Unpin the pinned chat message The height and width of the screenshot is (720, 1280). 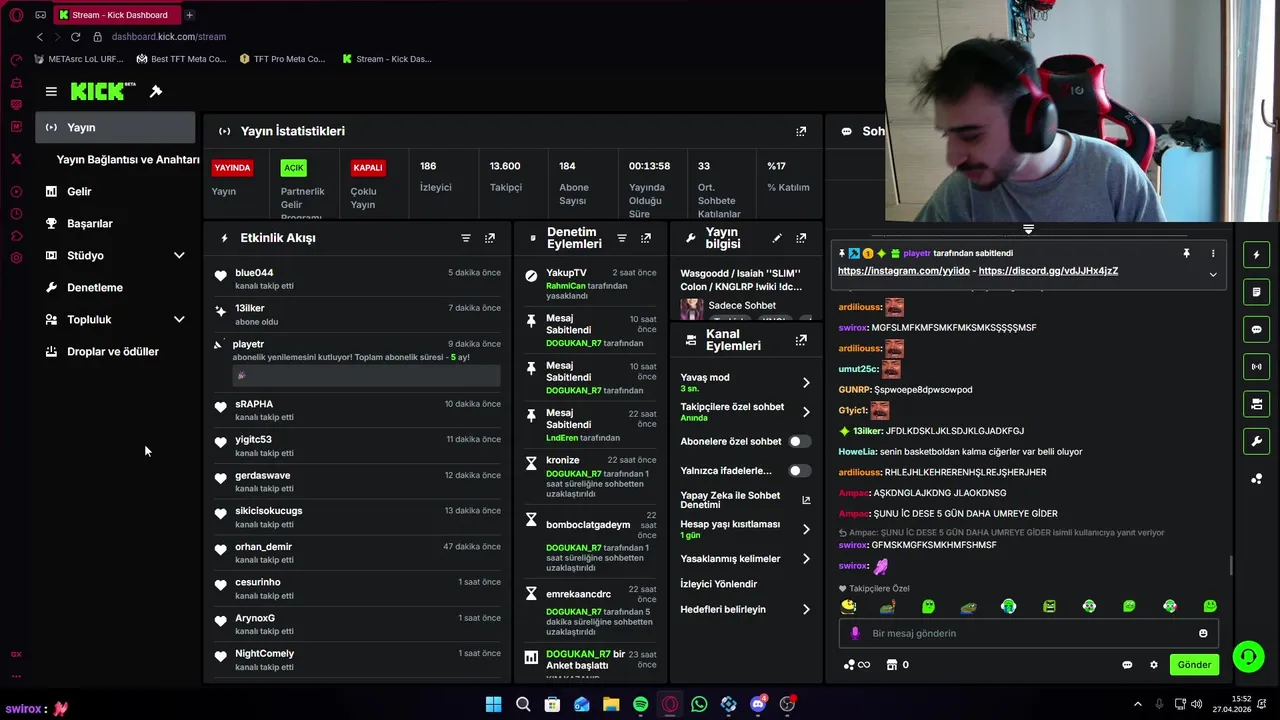(x=1187, y=254)
